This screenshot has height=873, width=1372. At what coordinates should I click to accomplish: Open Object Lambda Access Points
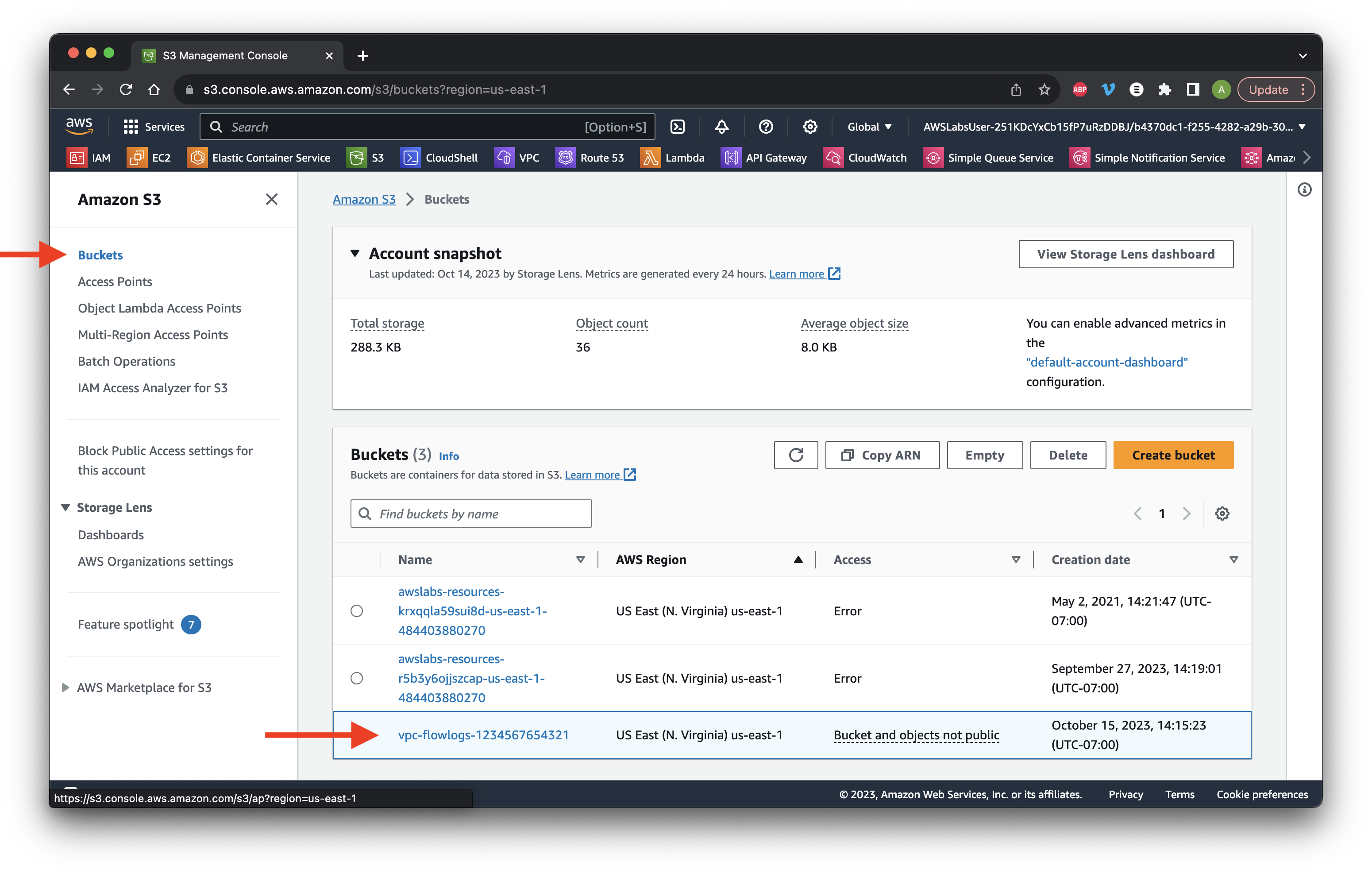pos(159,308)
